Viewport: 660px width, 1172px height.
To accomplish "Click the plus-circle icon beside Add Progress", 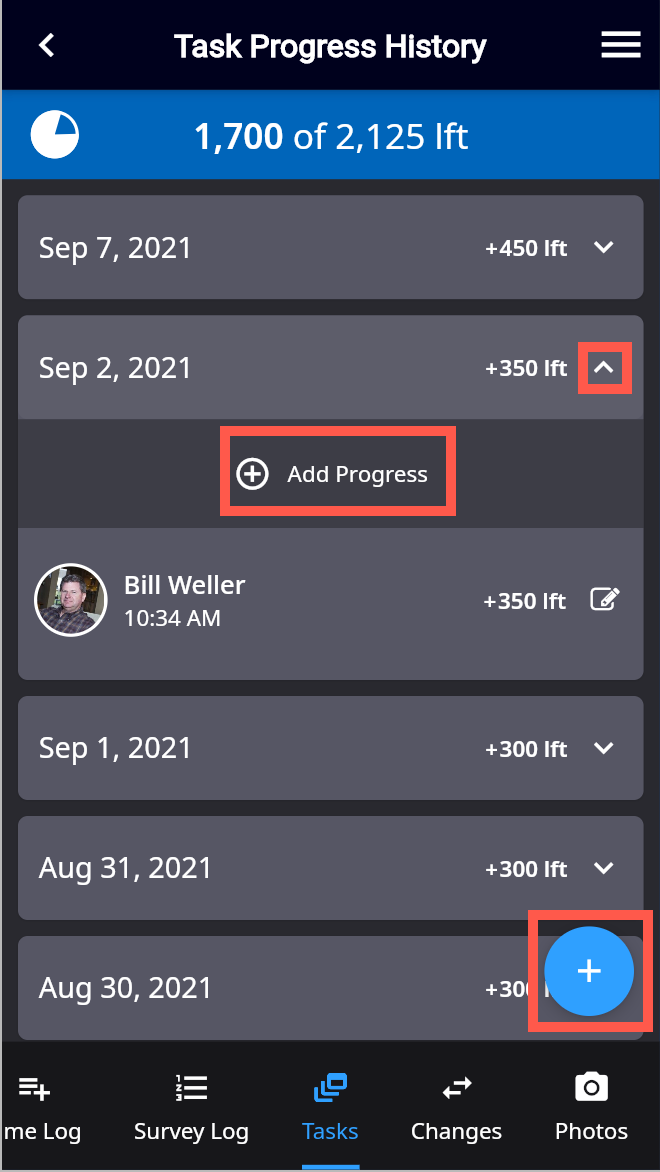I will click(x=252, y=474).
